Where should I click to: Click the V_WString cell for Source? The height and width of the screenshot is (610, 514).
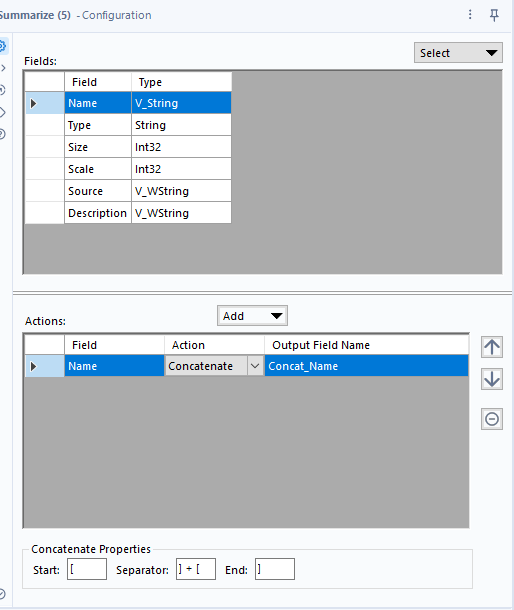pyautogui.click(x=181, y=191)
